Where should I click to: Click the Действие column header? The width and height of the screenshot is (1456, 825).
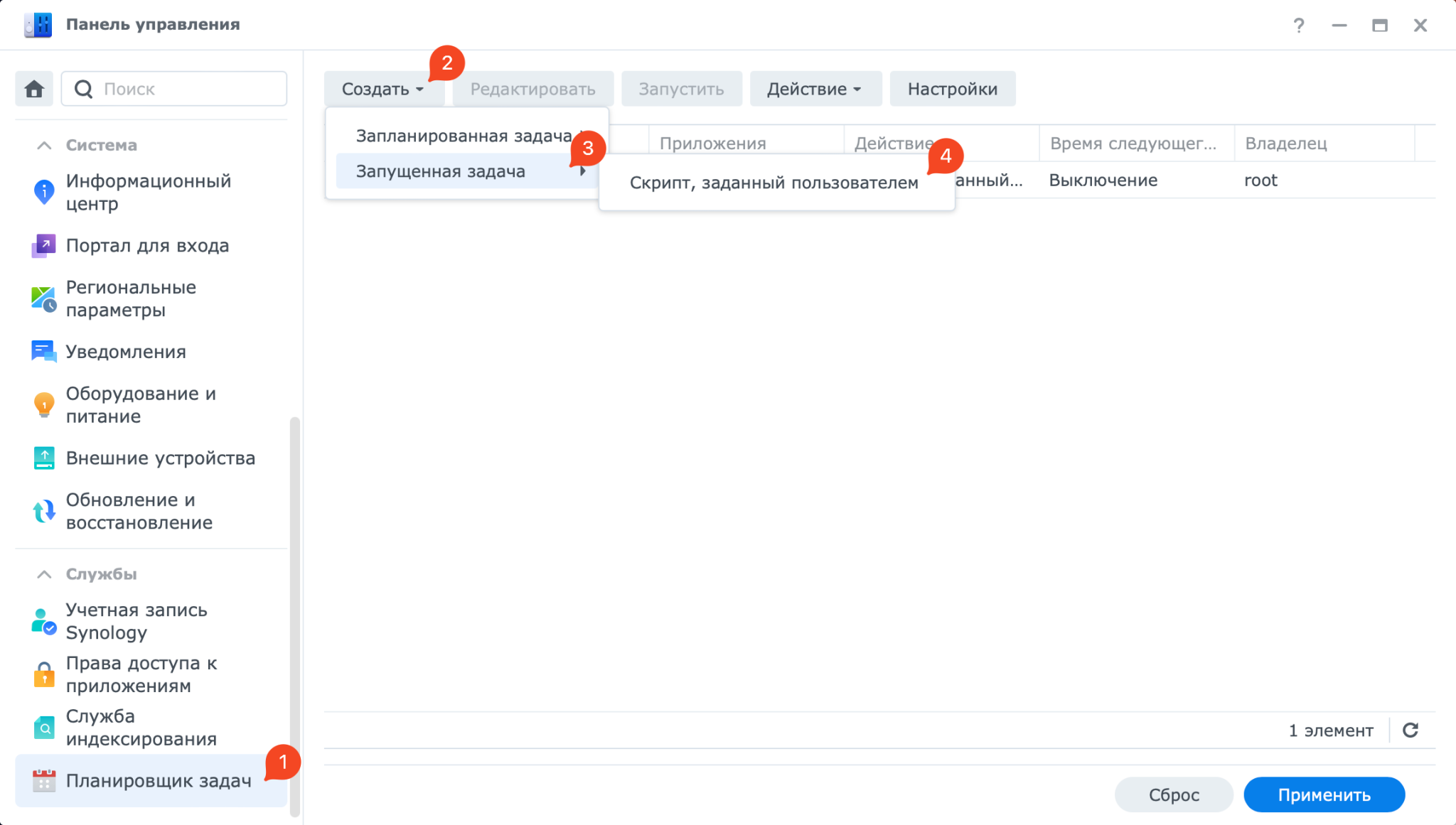[893, 144]
